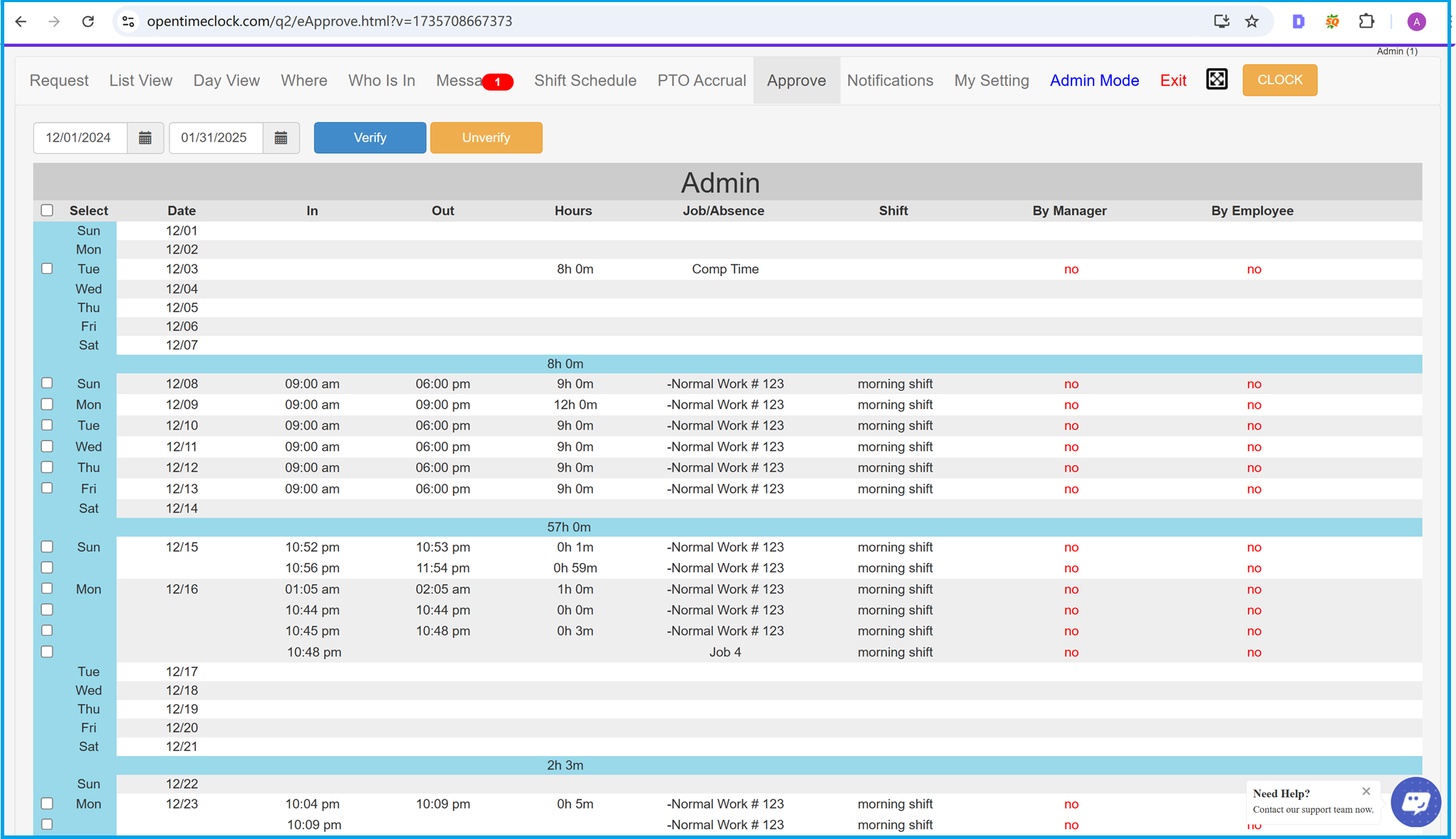
Task: Open the Messages tab
Action: [x=459, y=81]
